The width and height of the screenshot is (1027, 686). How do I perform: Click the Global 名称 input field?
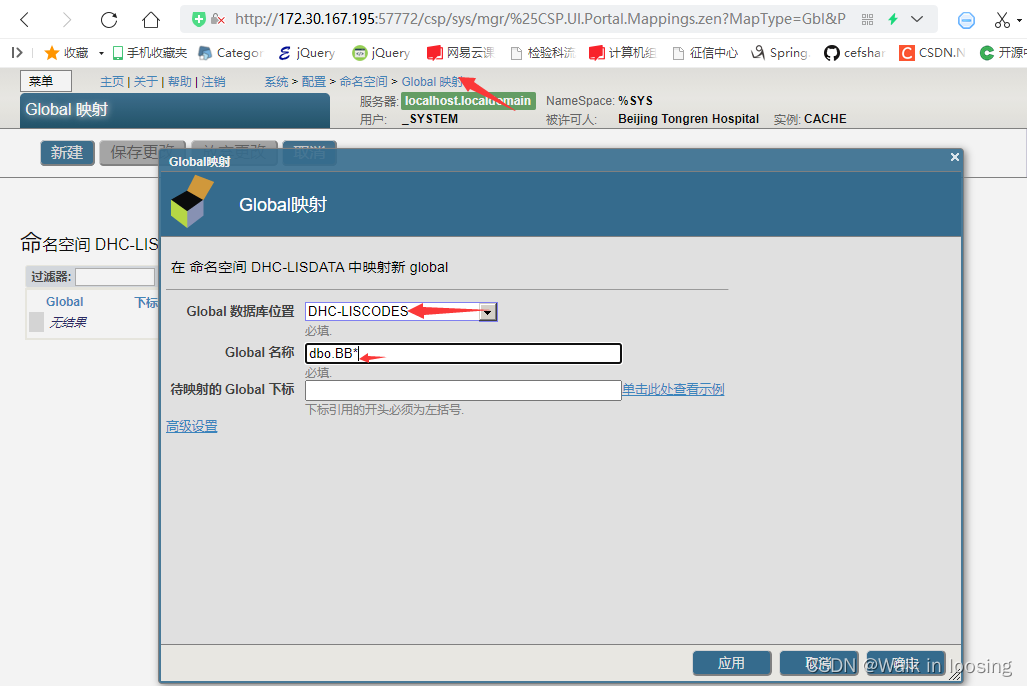click(x=463, y=354)
